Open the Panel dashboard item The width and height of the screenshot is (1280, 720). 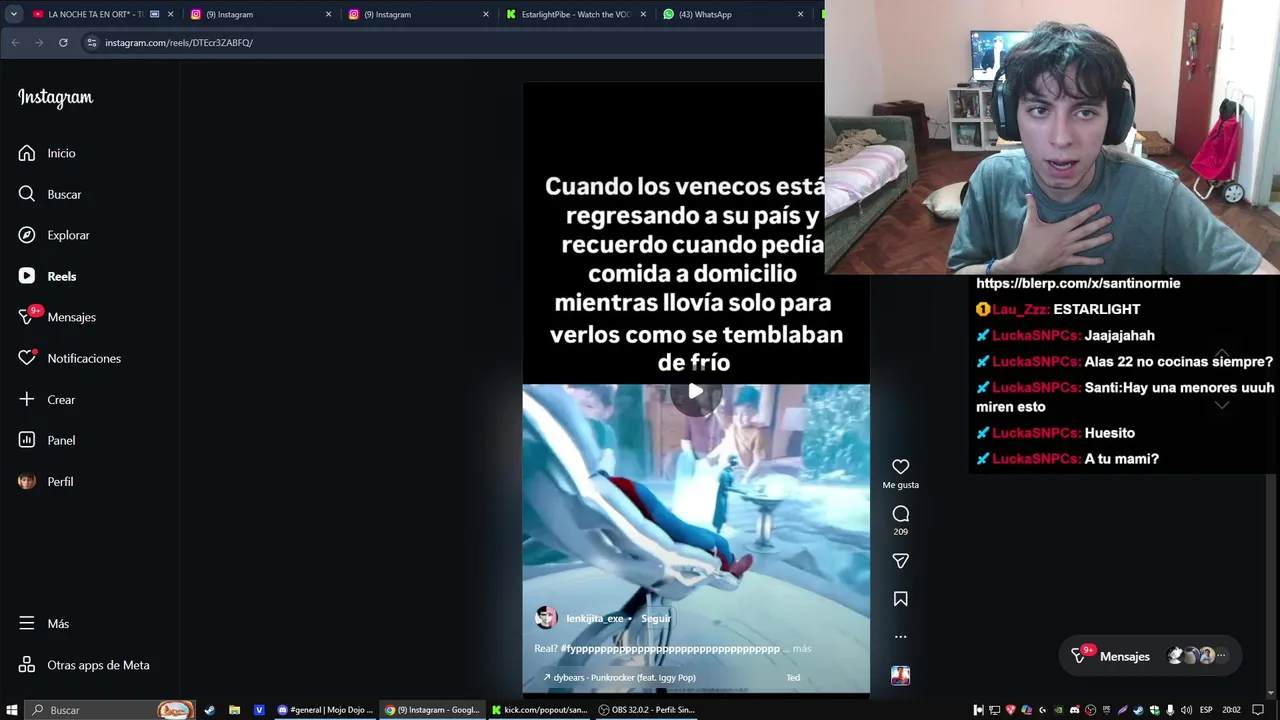[x=47, y=440]
